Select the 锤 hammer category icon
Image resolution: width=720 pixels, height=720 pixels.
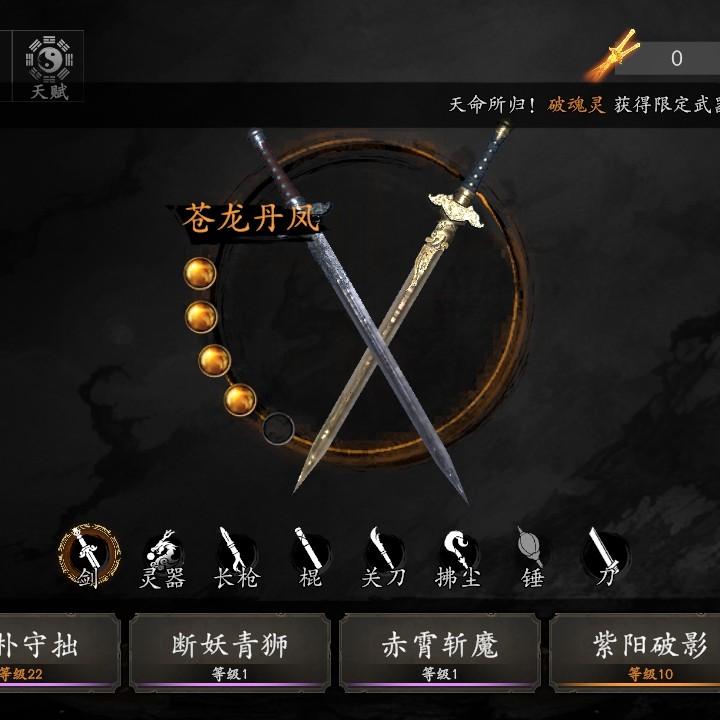[x=532, y=557]
